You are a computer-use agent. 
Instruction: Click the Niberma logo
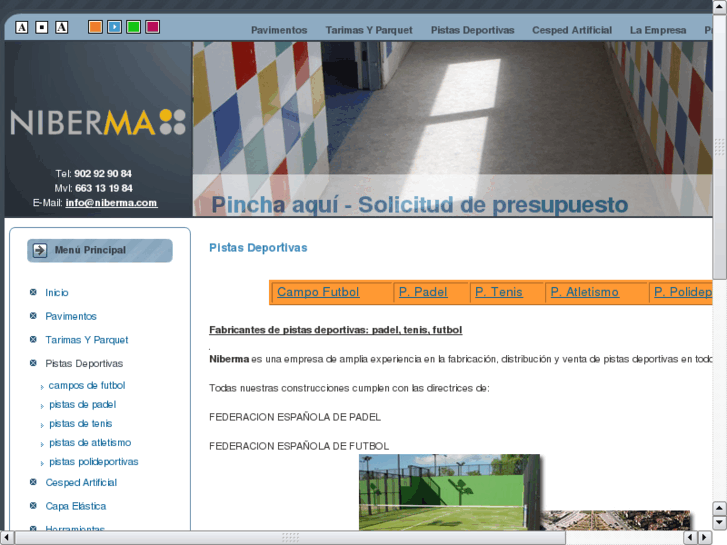click(98, 122)
